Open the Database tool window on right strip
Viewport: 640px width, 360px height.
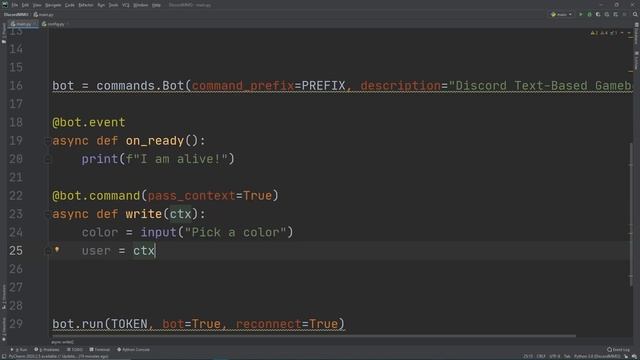click(x=636, y=33)
